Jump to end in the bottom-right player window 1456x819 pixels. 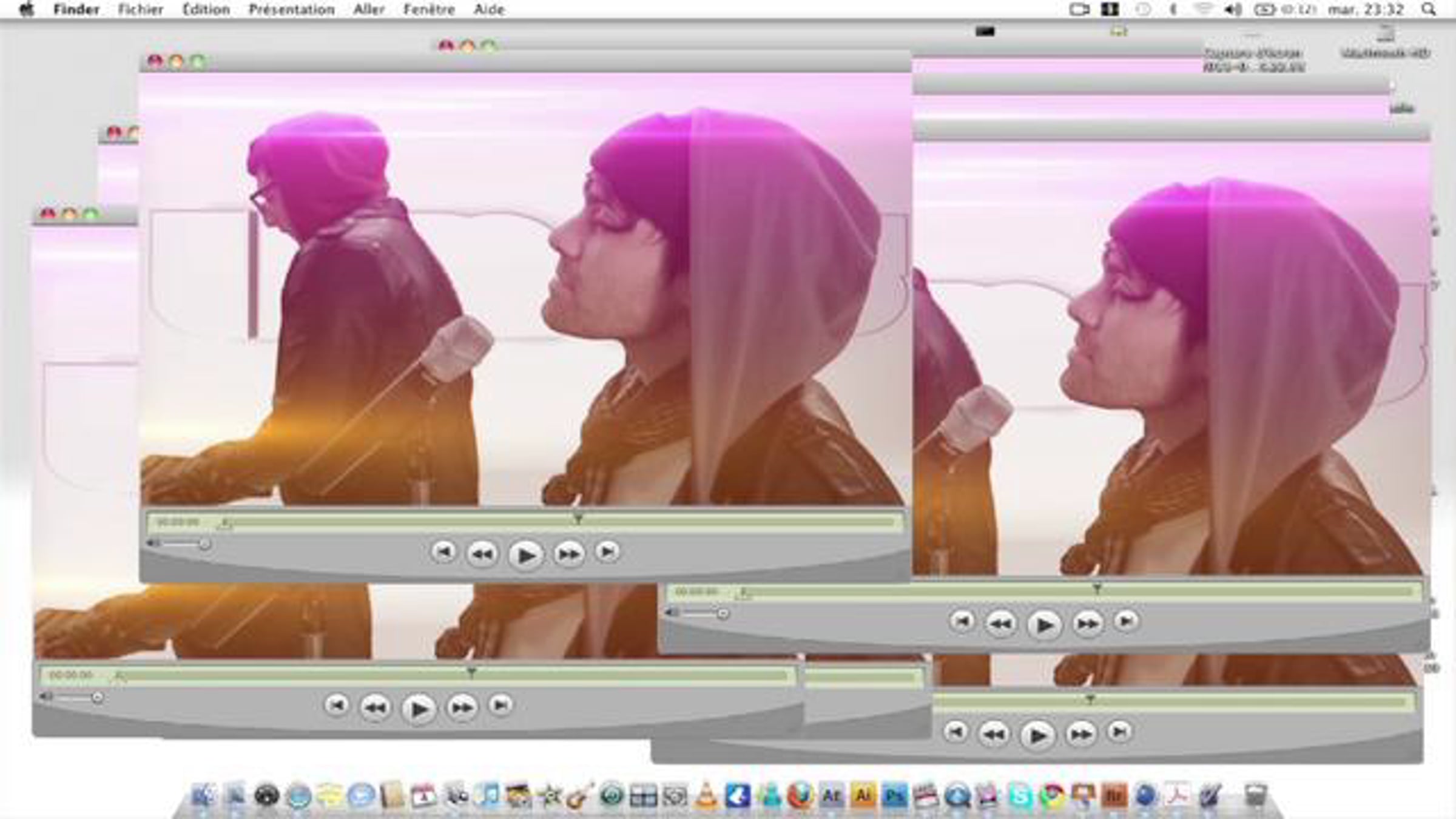1119,732
